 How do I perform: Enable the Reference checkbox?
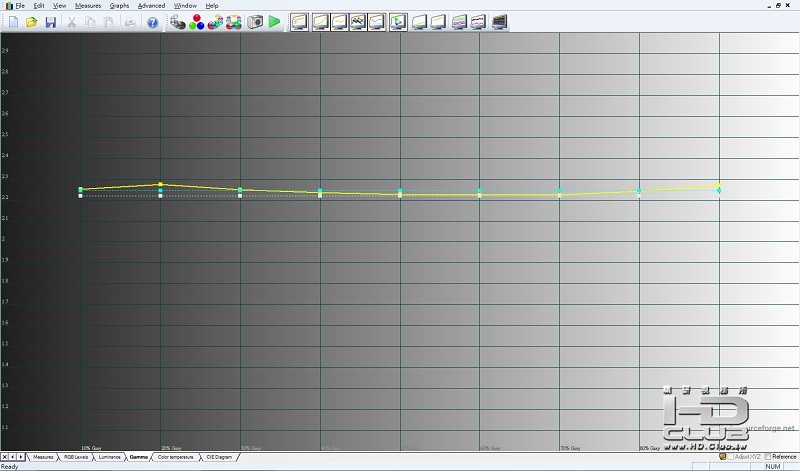click(x=767, y=457)
